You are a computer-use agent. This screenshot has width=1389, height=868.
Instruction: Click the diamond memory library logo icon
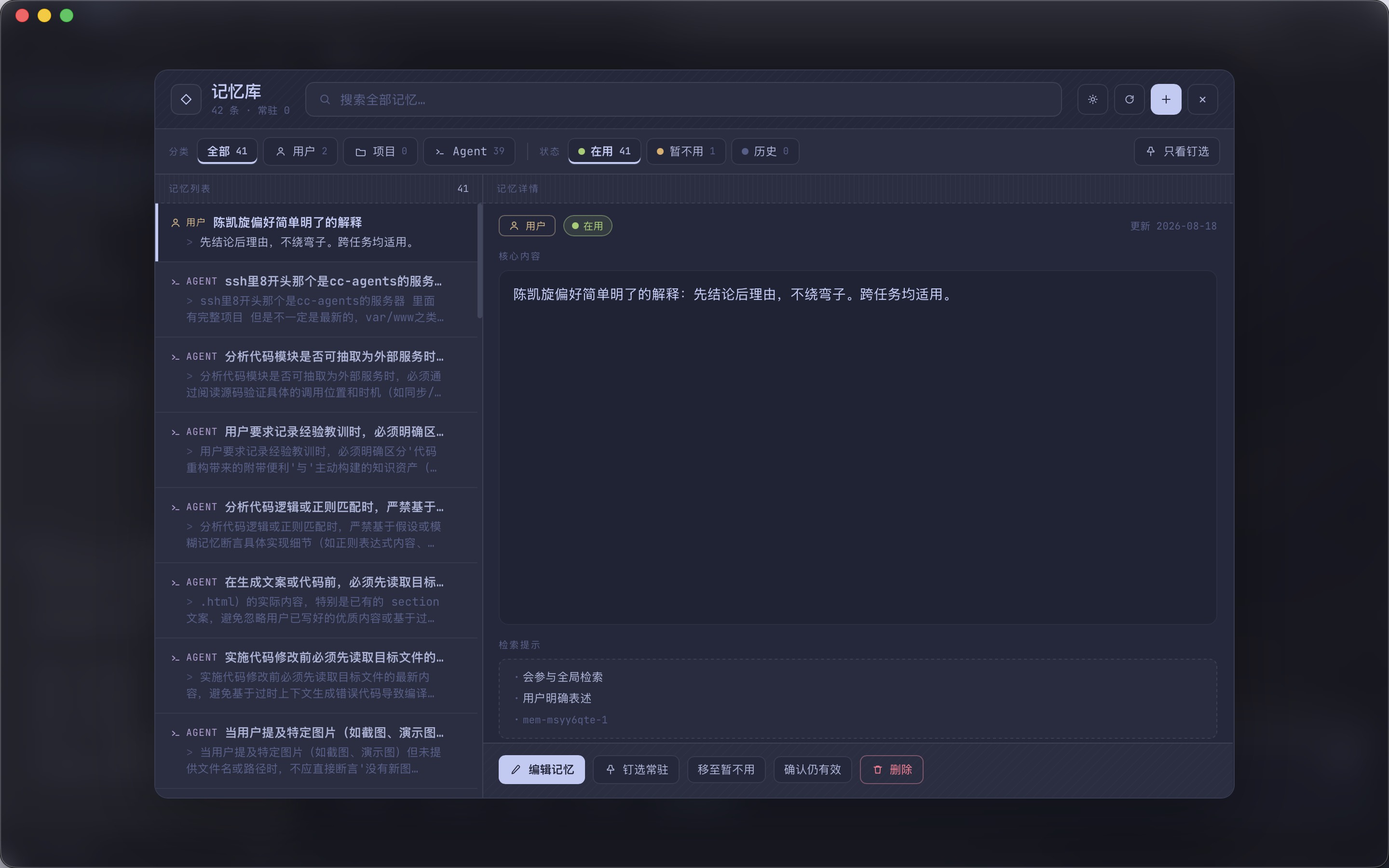[x=186, y=99]
